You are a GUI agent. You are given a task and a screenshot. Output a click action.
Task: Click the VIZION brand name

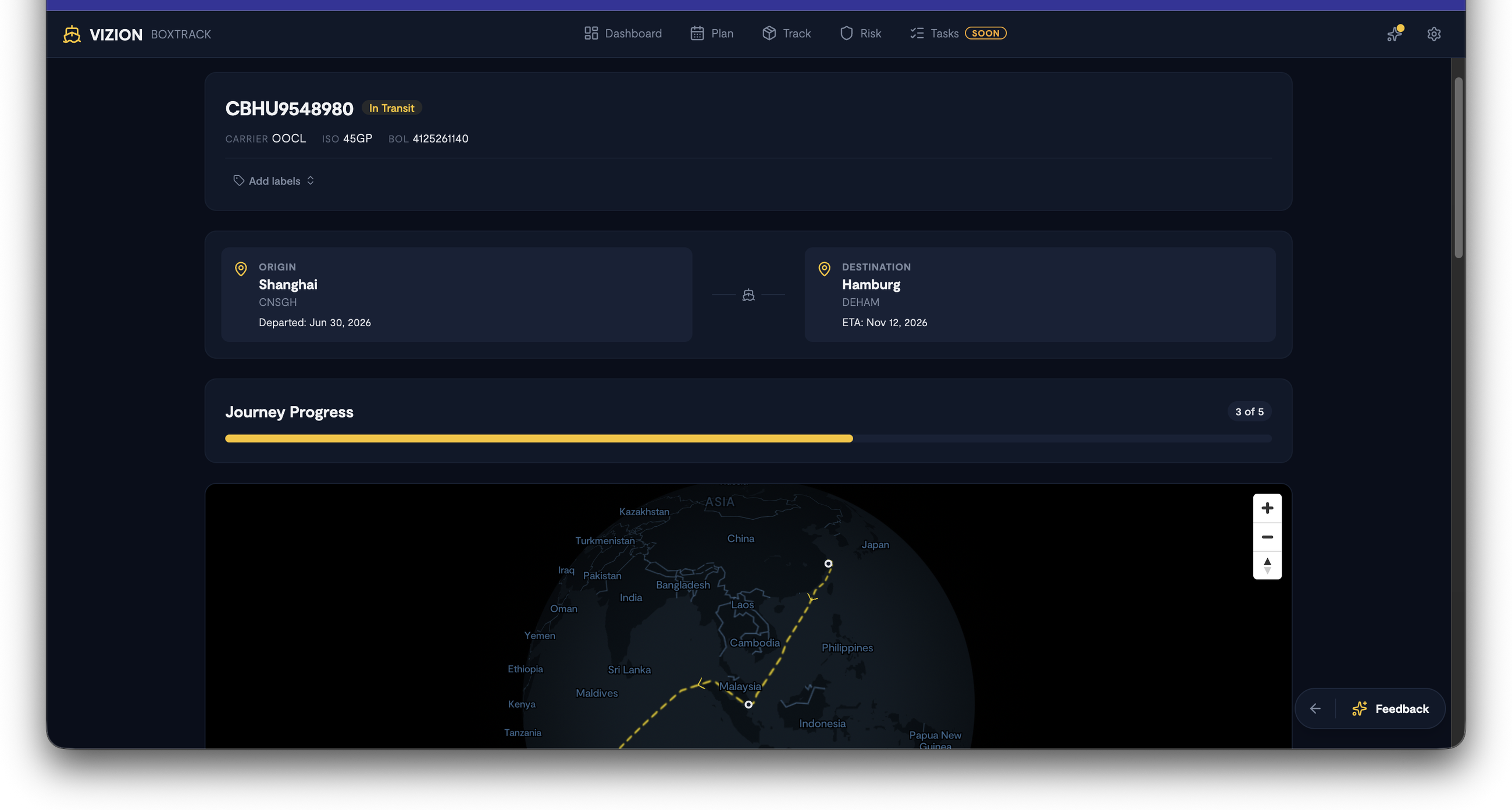point(116,35)
